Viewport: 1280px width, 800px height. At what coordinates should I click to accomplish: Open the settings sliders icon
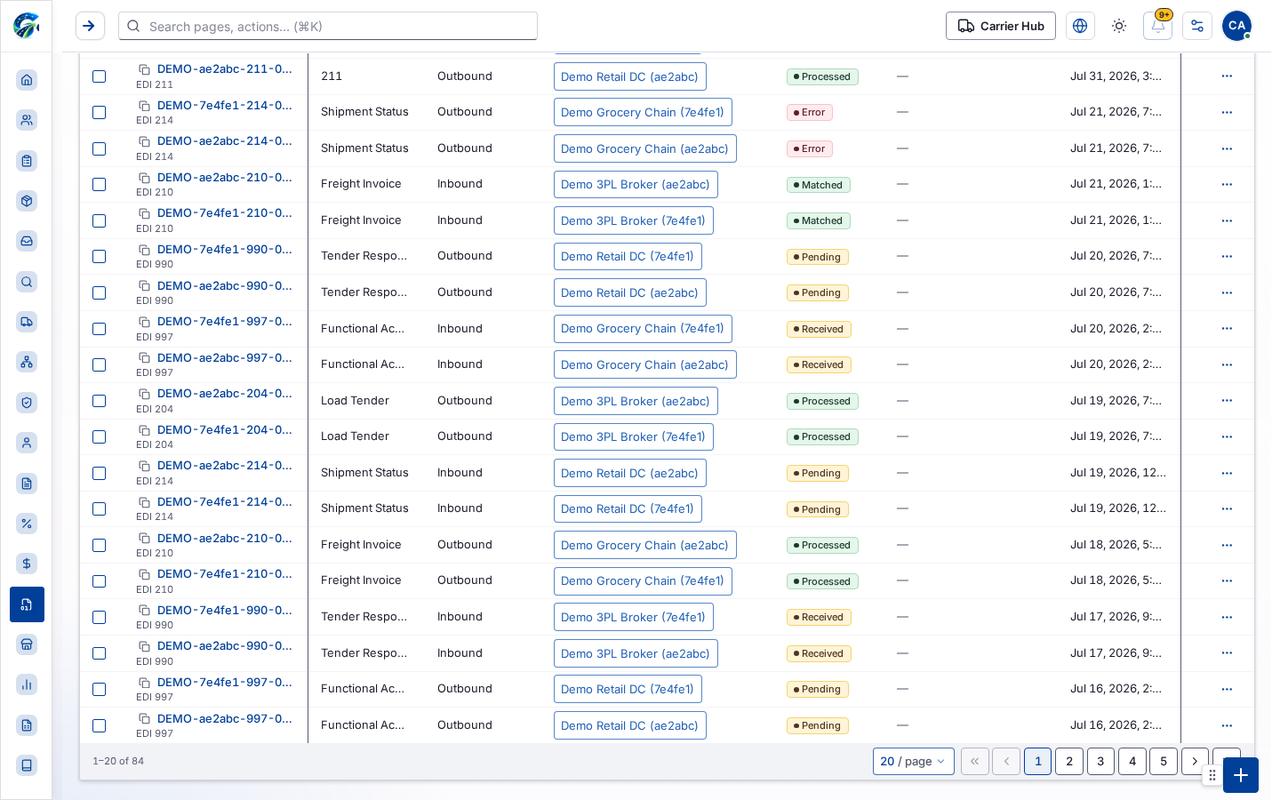pos(1197,26)
